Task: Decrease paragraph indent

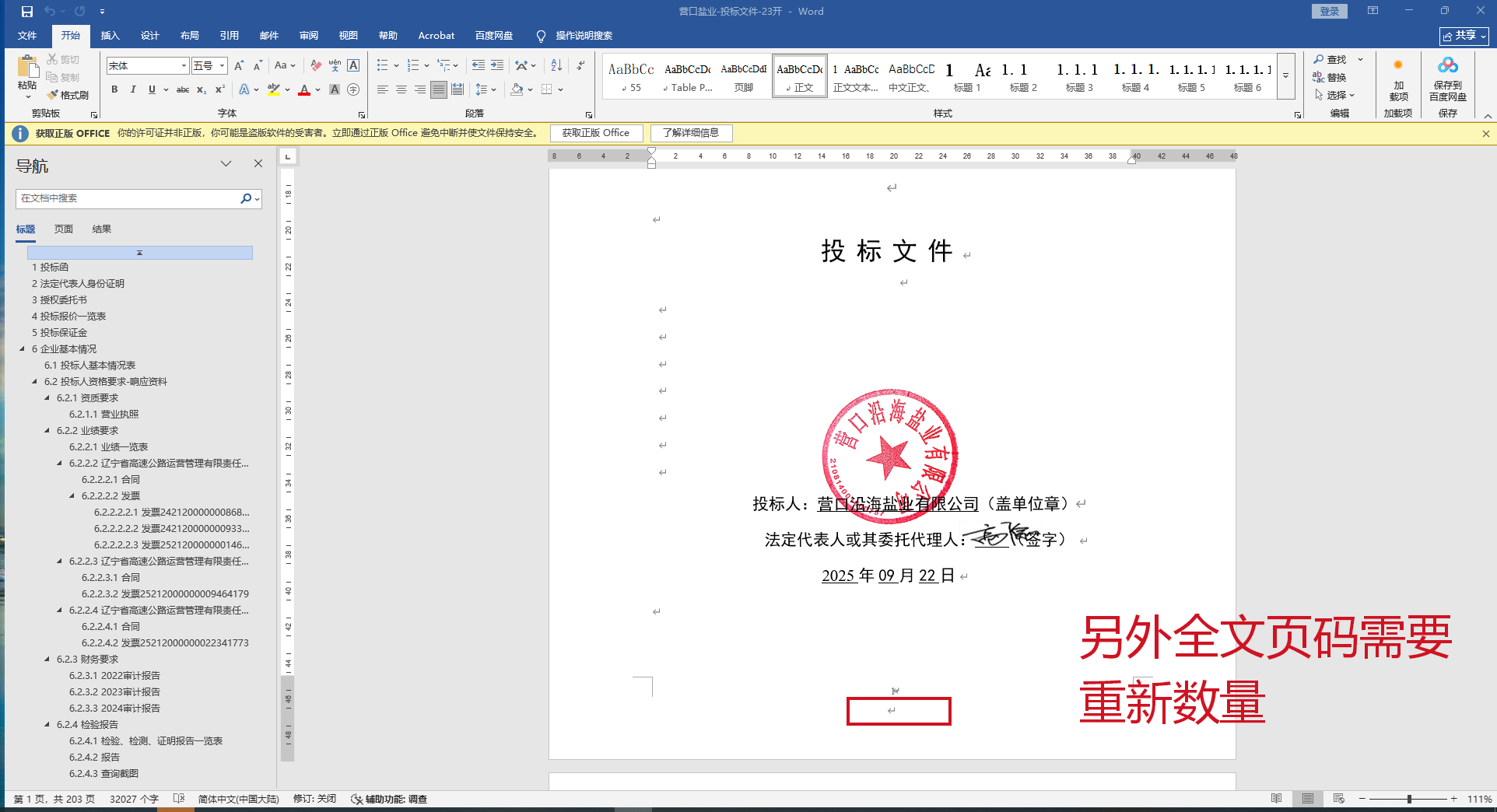Action: click(x=479, y=65)
